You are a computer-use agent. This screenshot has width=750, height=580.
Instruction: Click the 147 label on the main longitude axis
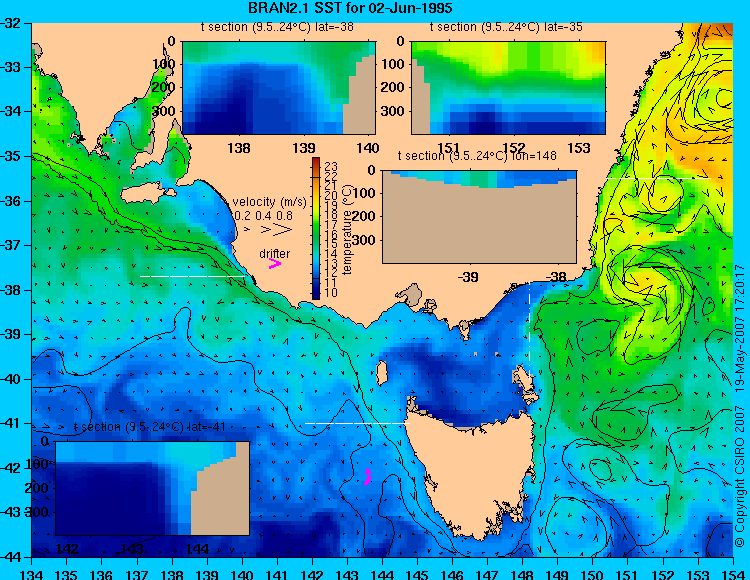pyautogui.click(x=487, y=574)
